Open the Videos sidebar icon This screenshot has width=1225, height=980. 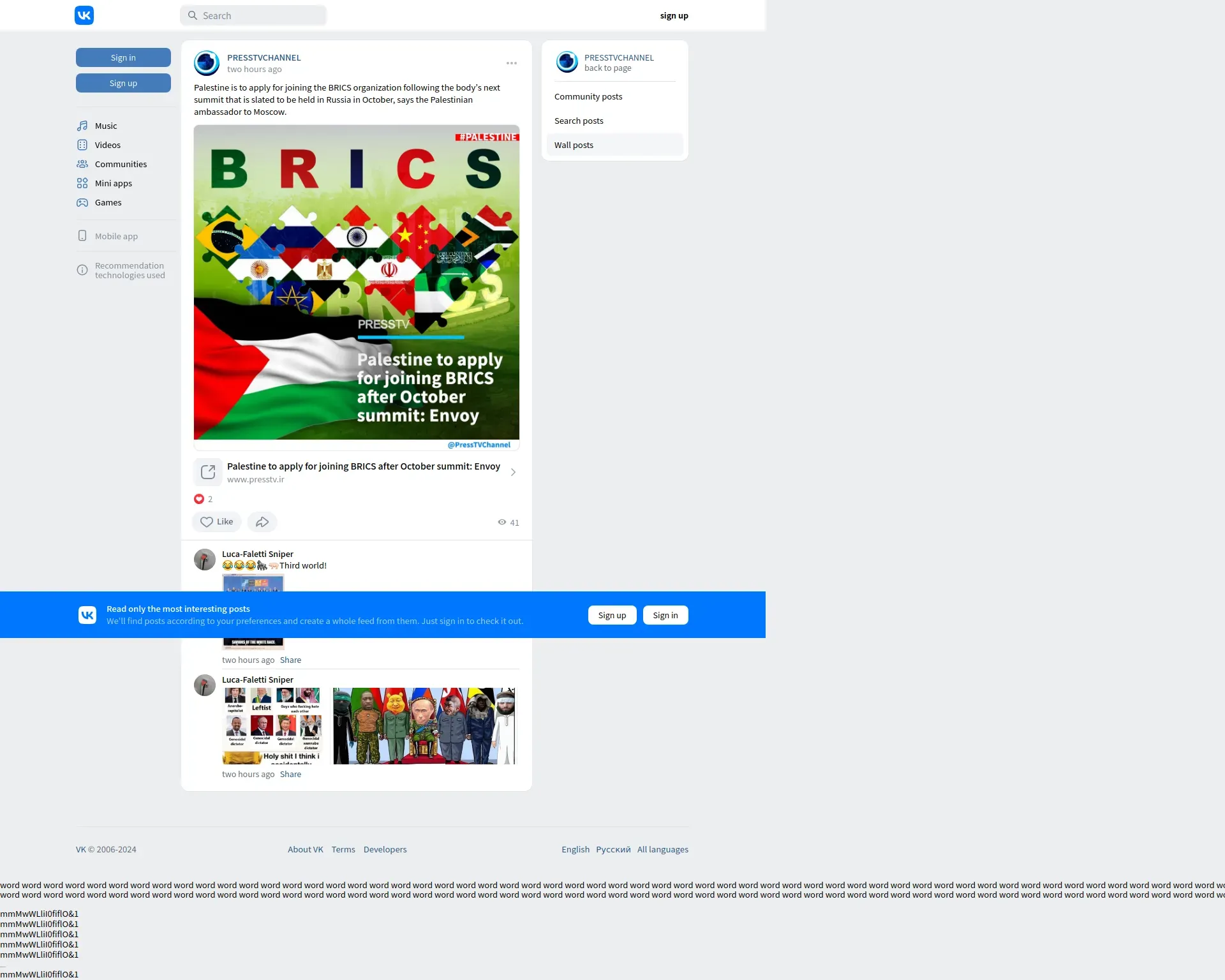(82, 145)
